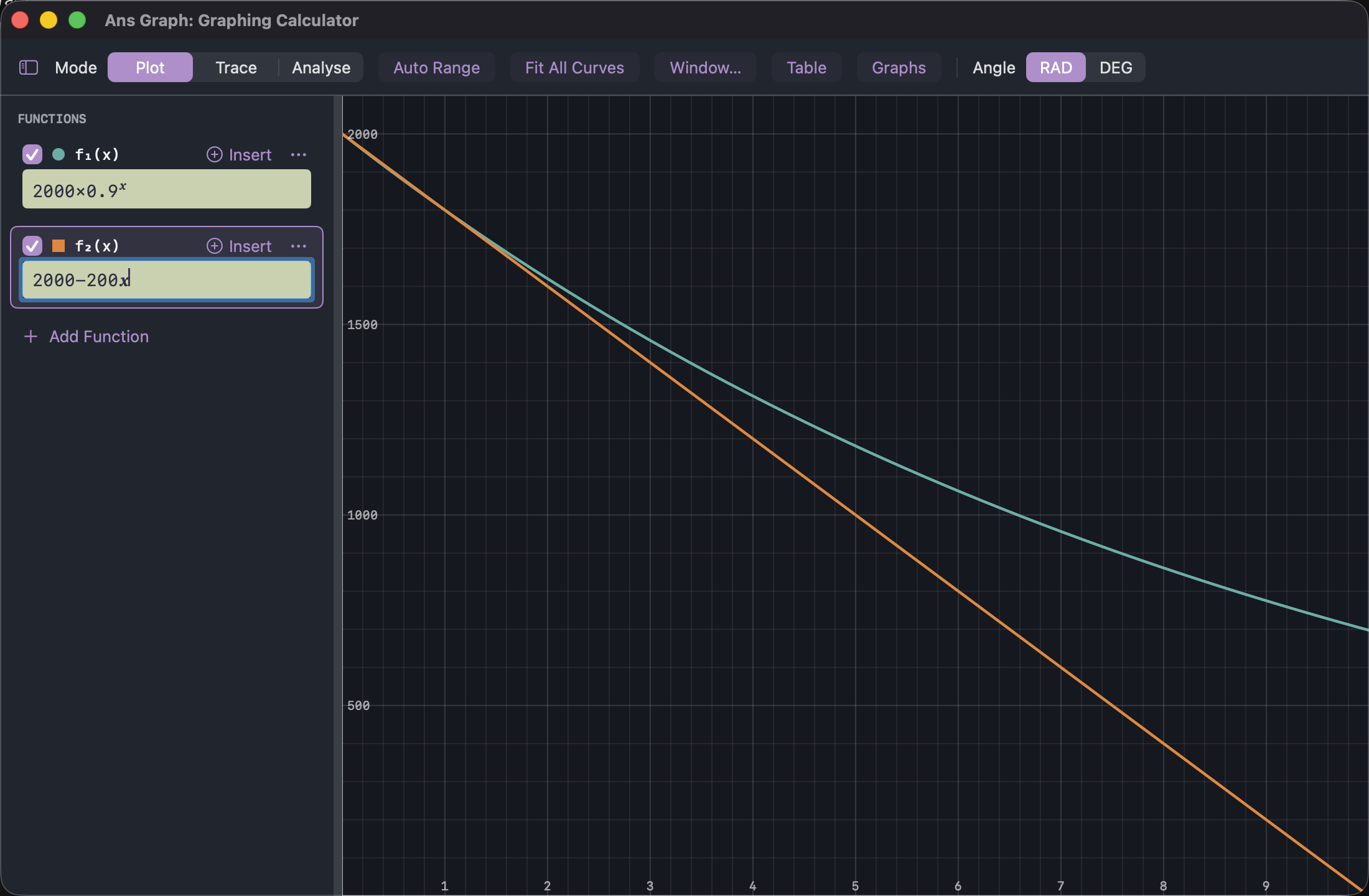Viewport: 1369px width, 896px height.
Task: Click the f₁(x) function name label
Action: point(97,154)
